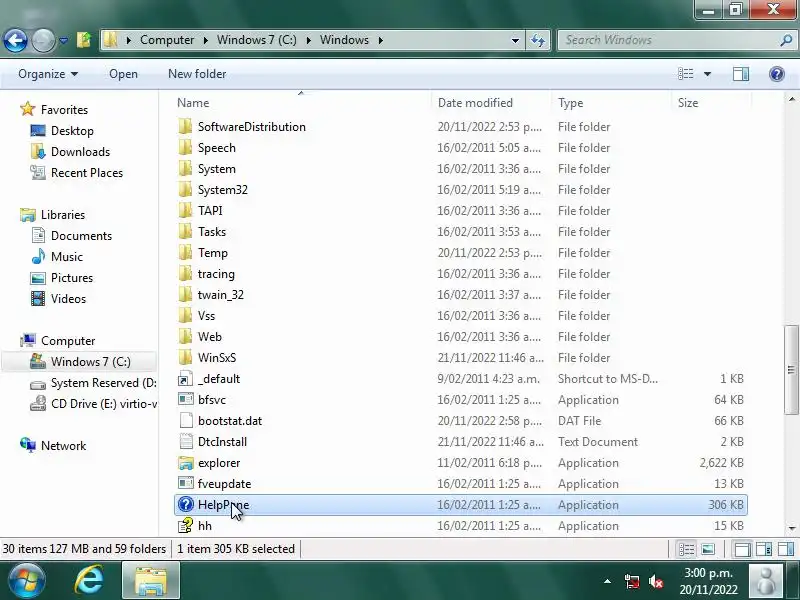This screenshot has width=800, height=600.
Task: Select Computer in the navigation pane
Action: (x=68, y=340)
